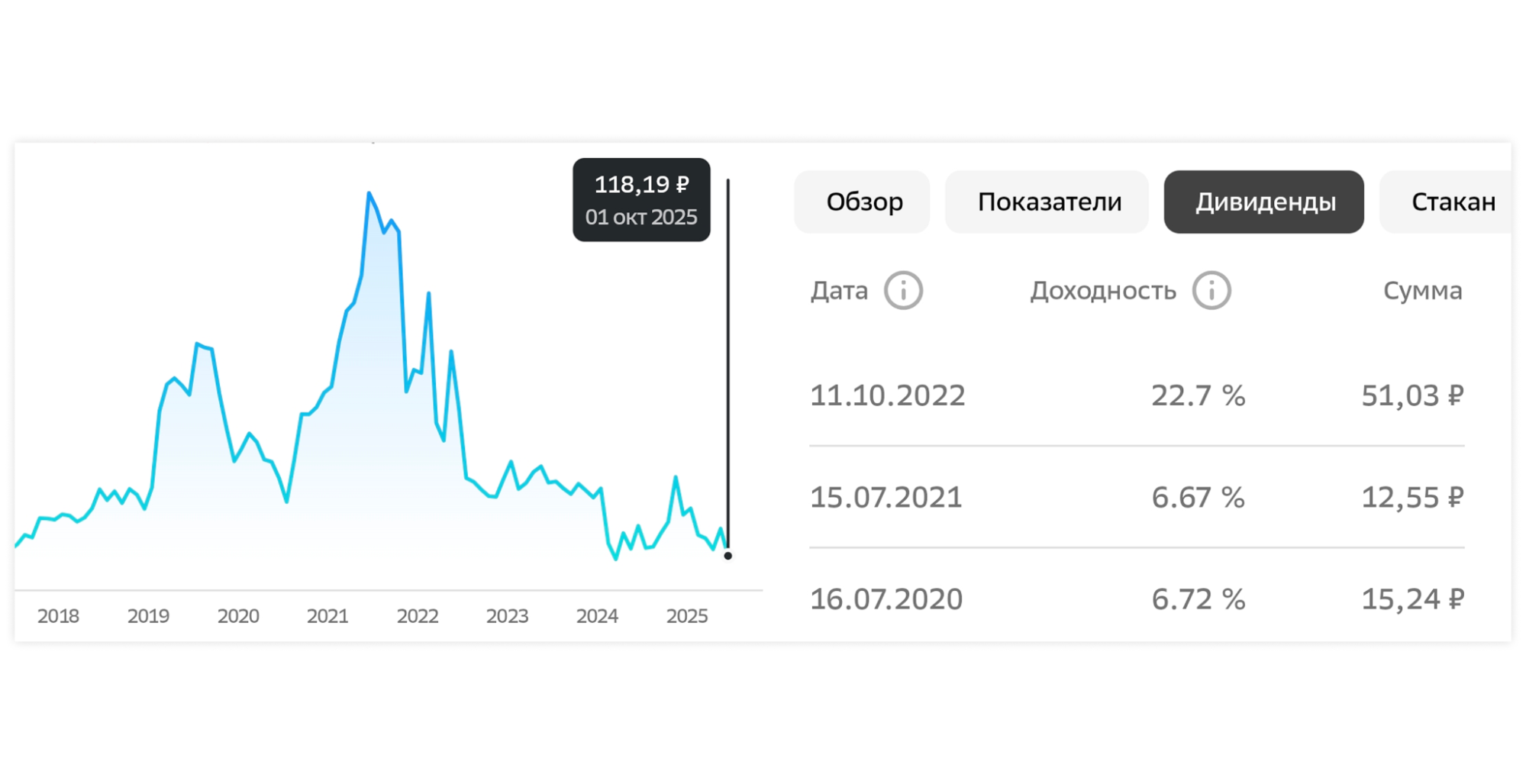The width and height of the screenshot is (1526, 784).
Task: Click the Дата column header
Action: click(839, 291)
